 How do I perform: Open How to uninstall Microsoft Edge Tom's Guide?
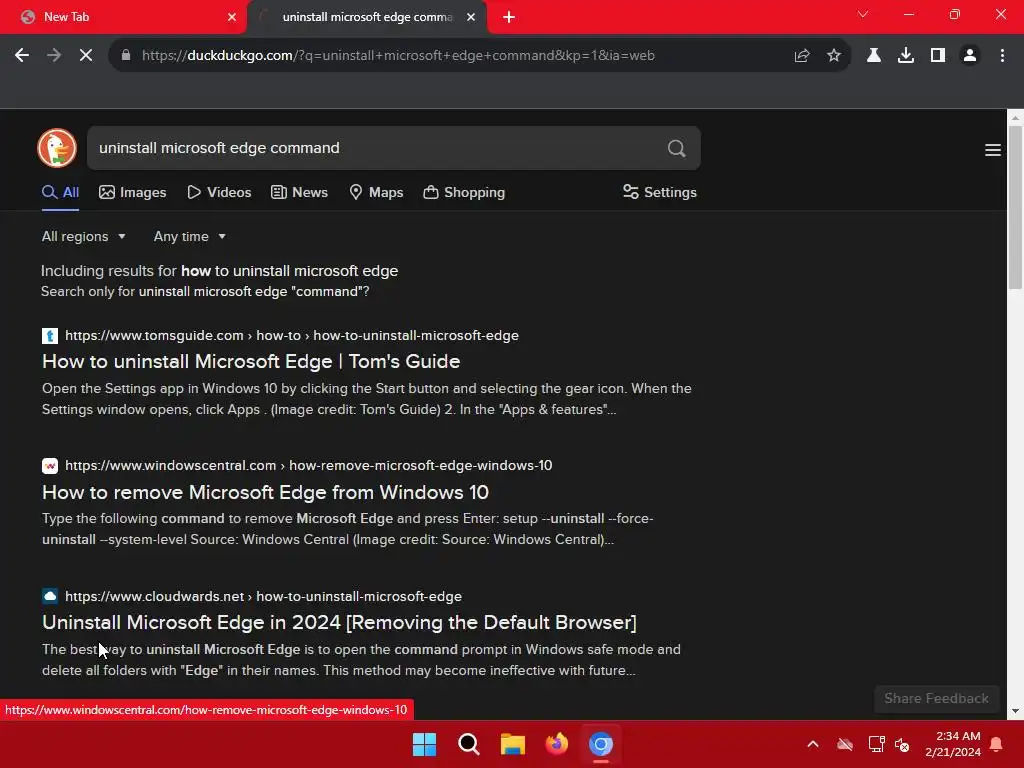[x=251, y=362]
